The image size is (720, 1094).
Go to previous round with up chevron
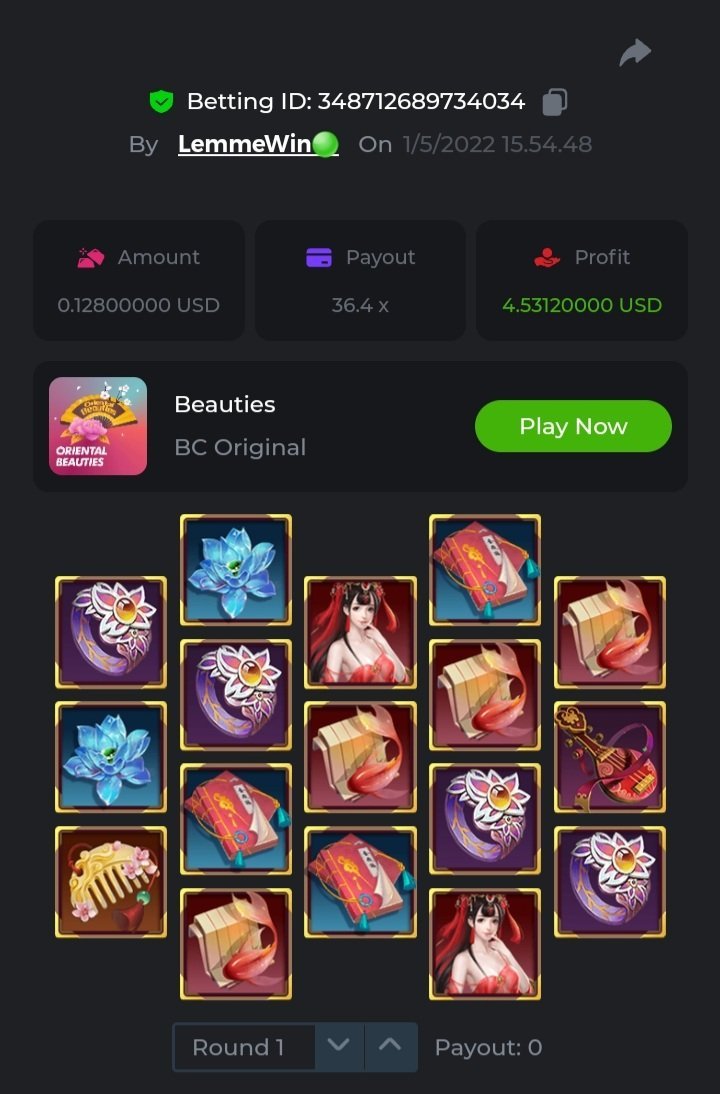click(391, 1047)
